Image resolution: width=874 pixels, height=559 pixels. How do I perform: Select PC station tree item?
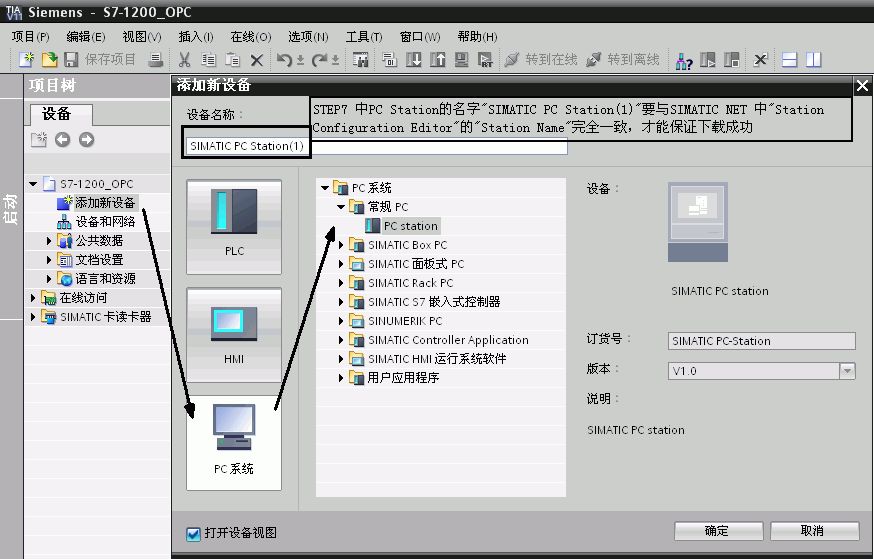pyautogui.click(x=402, y=226)
